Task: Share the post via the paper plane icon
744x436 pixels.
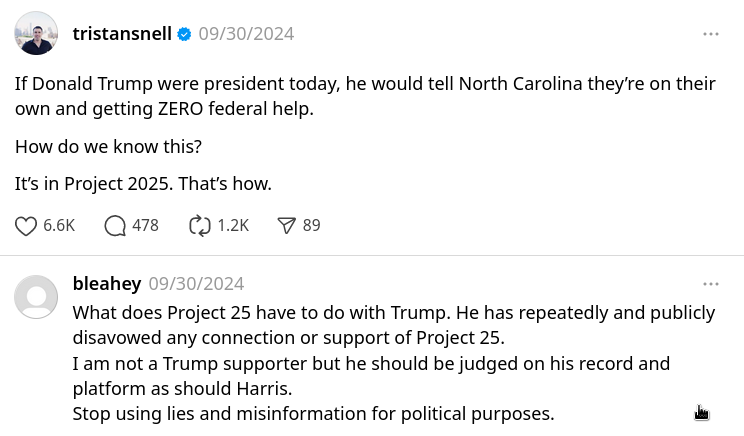Action: coord(287,226)
